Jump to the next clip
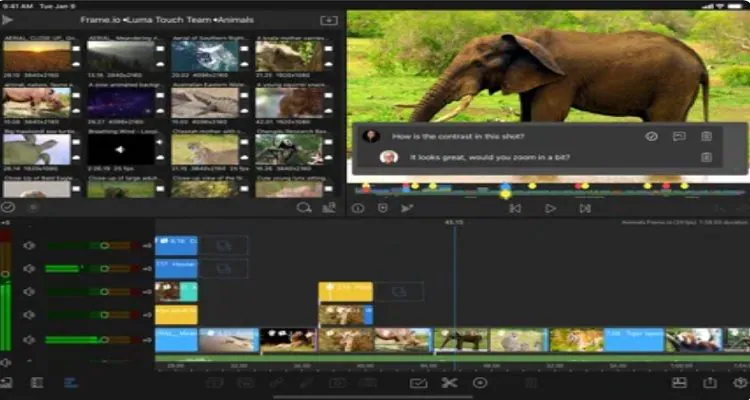This screenshot has height=400, width=750. (x=585, y=209)
